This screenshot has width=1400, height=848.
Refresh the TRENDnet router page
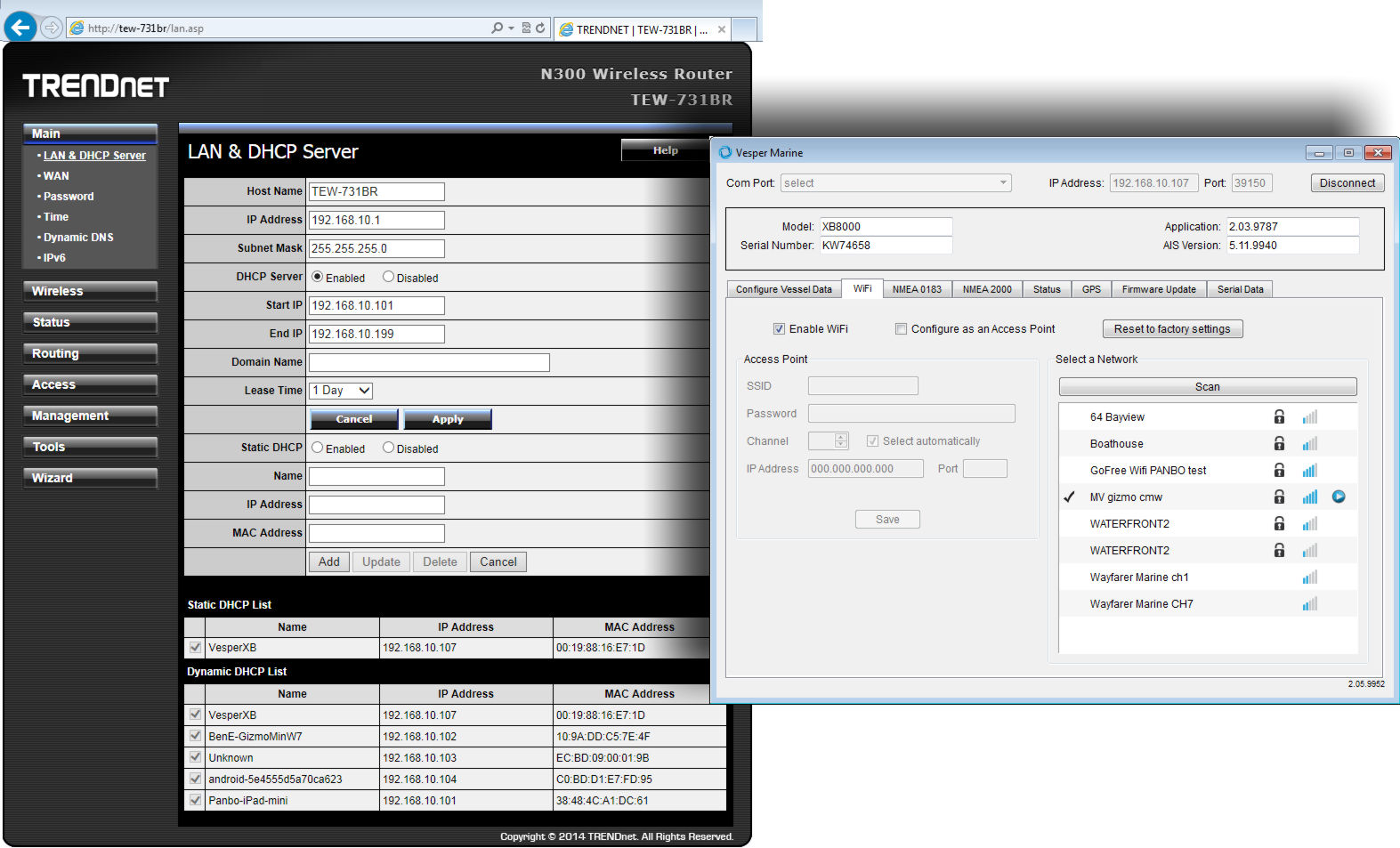pyautogui.click(x=539, y=28)
